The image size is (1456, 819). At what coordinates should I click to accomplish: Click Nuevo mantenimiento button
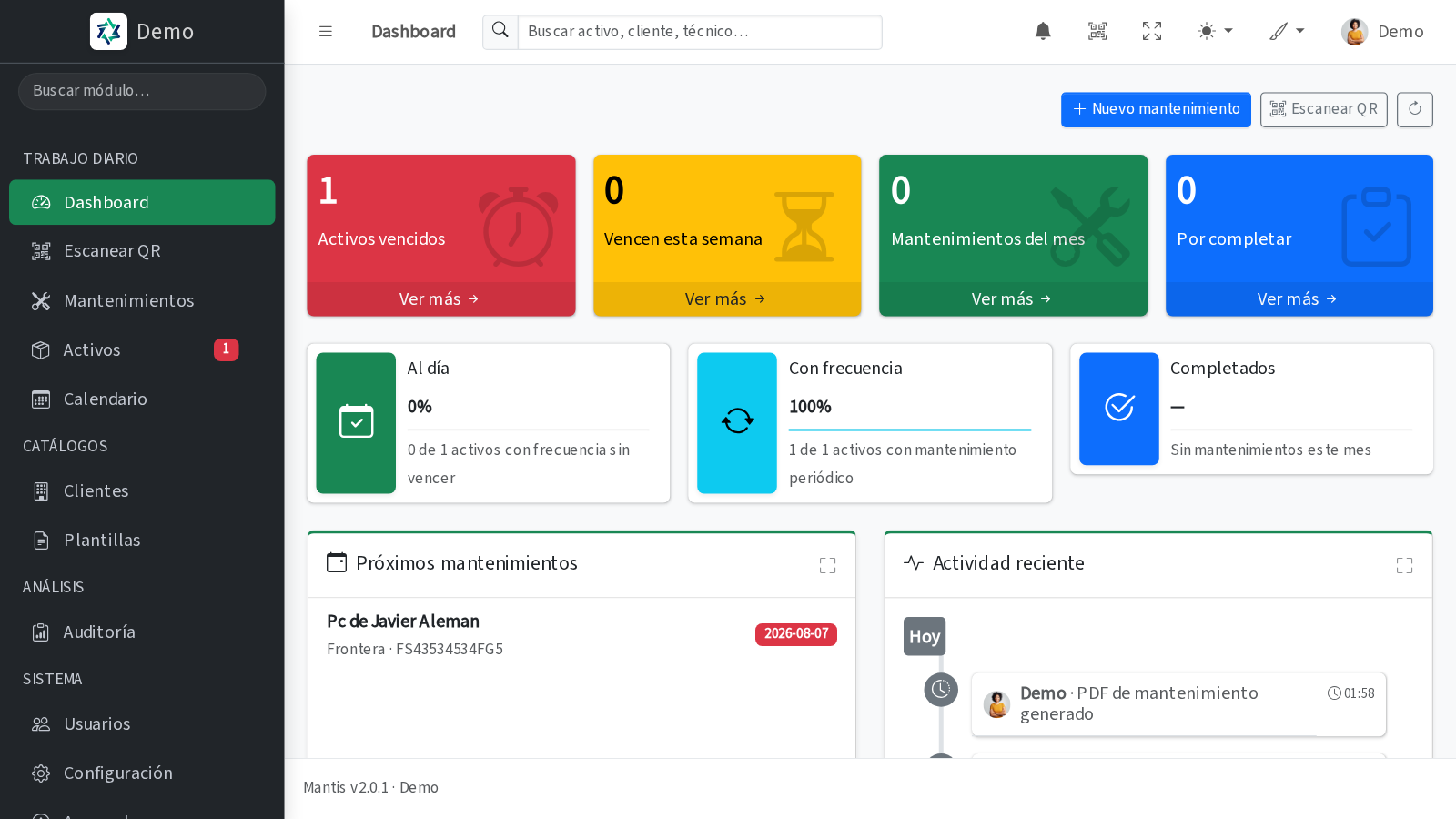click(x=1156, y=109)
